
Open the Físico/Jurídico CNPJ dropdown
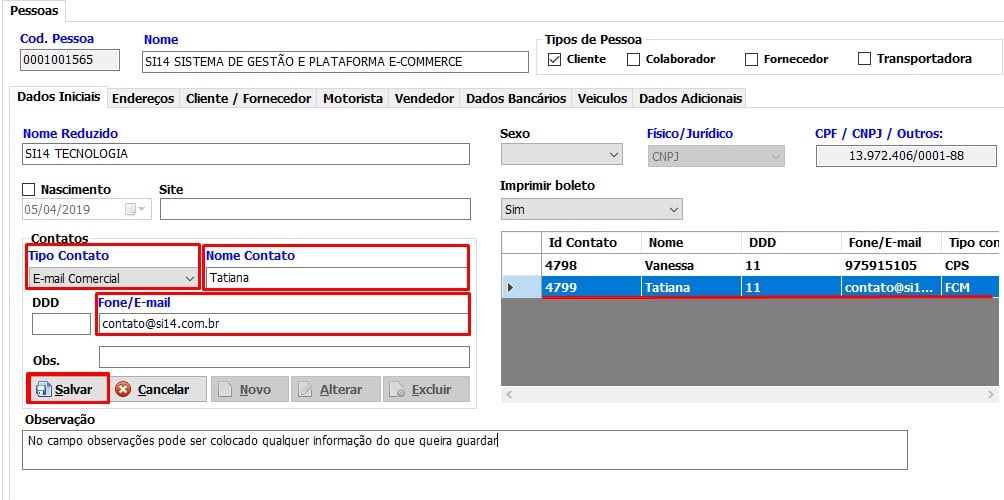pos(716,156)
